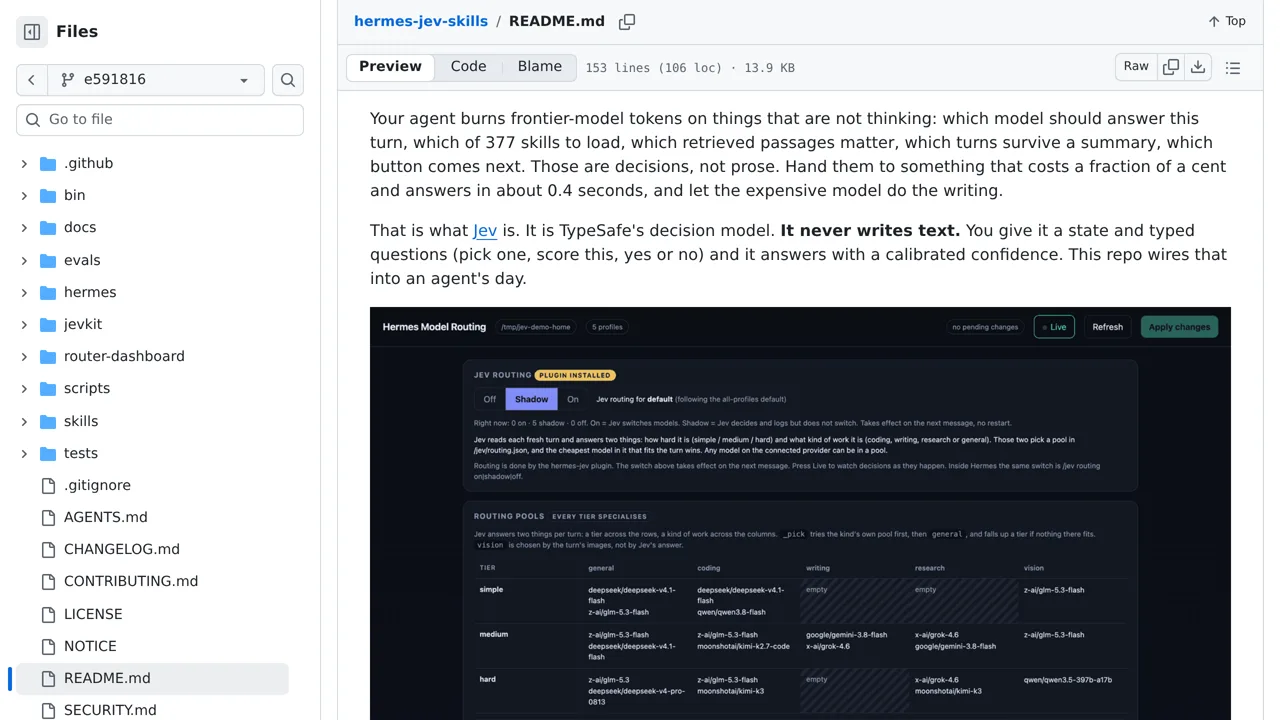Click the Raw button
1280x720 pixels.
pyautogui.click(x=1136, y=67)
